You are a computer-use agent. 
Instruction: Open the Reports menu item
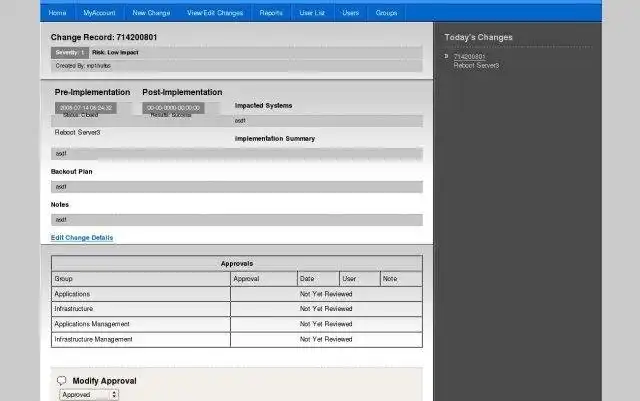(271, 13)
